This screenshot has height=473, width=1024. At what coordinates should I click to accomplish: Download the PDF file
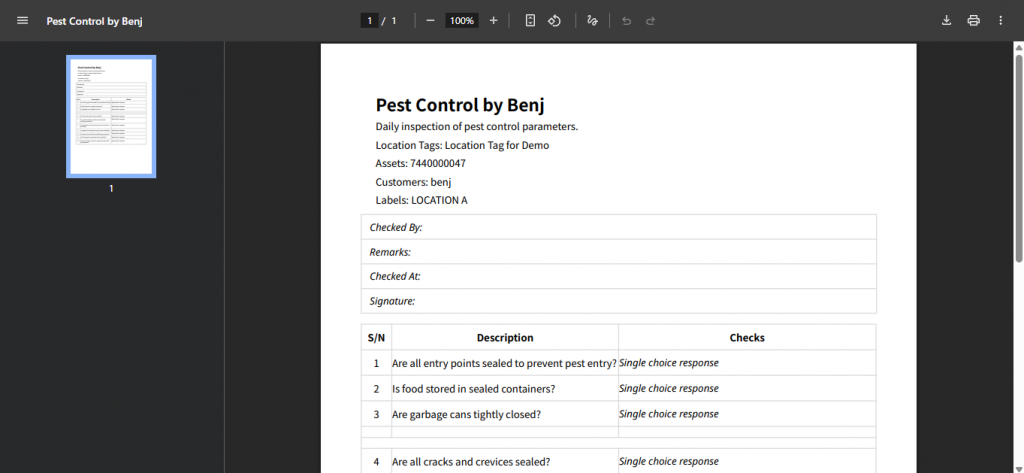[x=946, y=21]
